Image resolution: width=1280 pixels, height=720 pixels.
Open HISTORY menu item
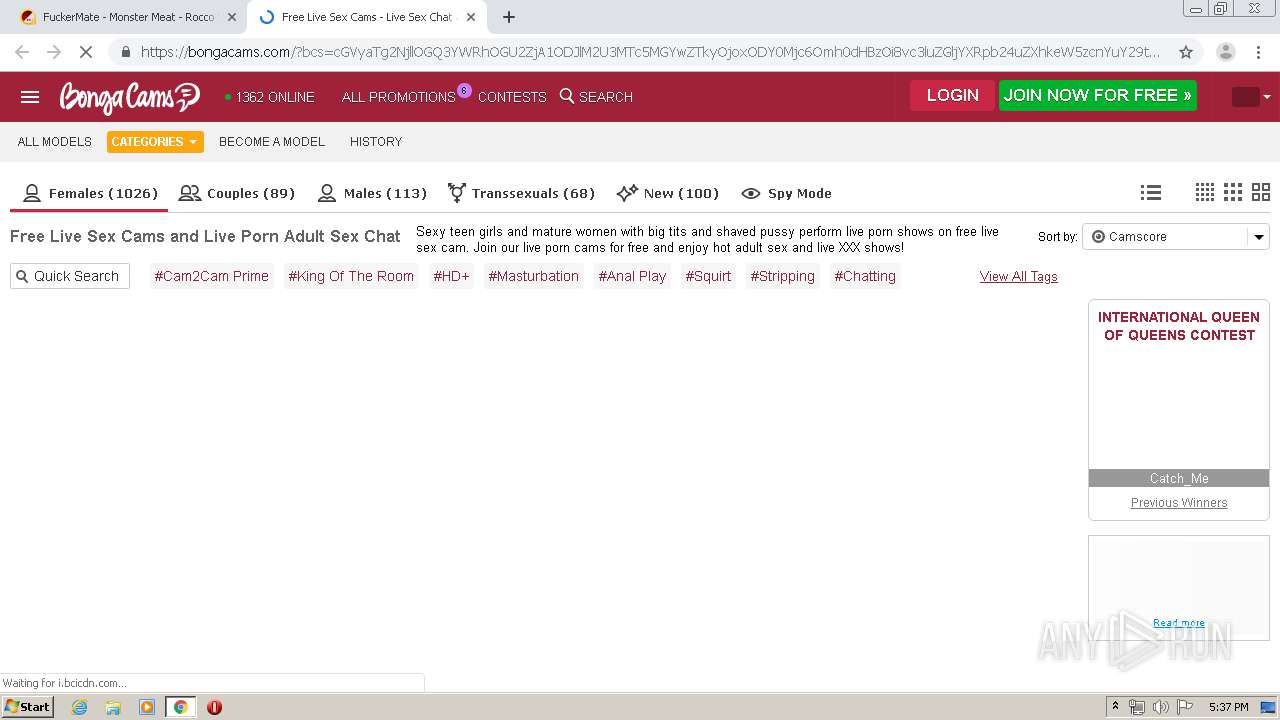click(376, 142)
